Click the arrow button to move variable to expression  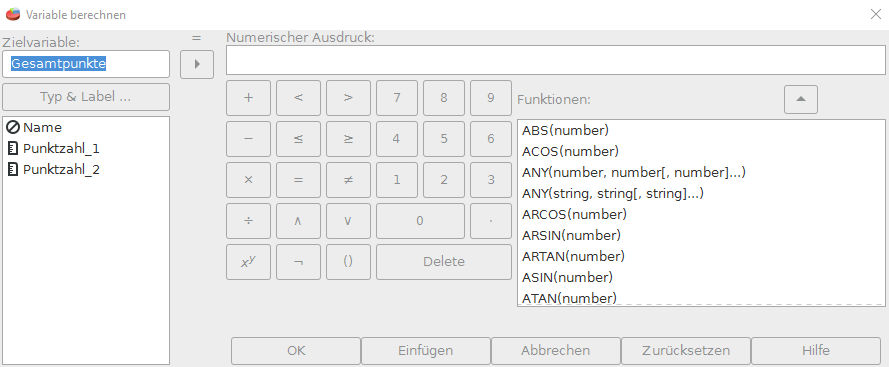click(197, 64)
